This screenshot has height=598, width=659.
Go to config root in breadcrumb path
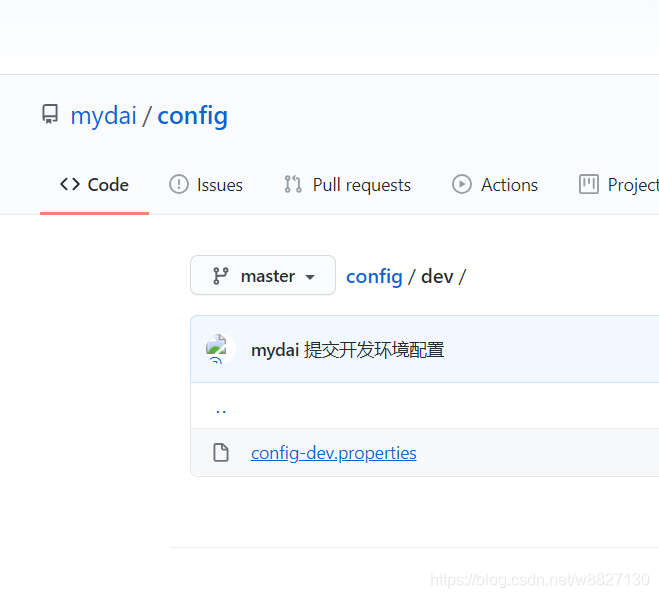[374, 277]
